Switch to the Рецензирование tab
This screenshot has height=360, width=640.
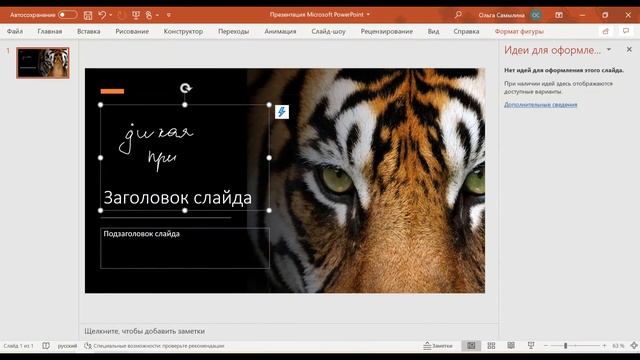coord(387,31)
